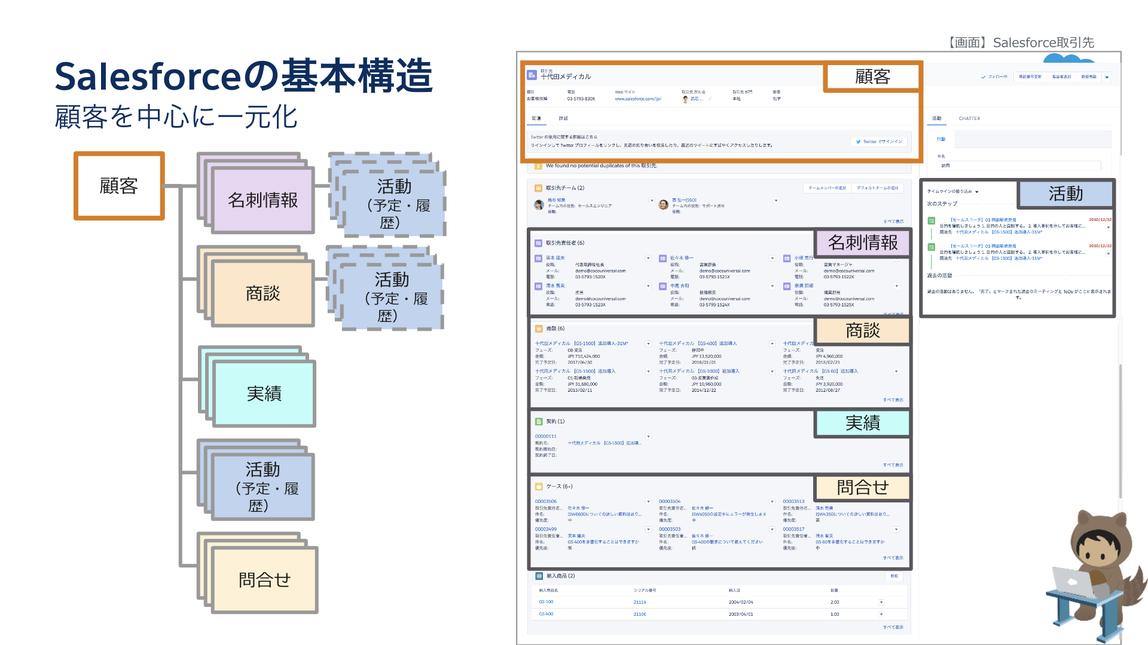Switch to the 詳細 tab

(563, 119)
